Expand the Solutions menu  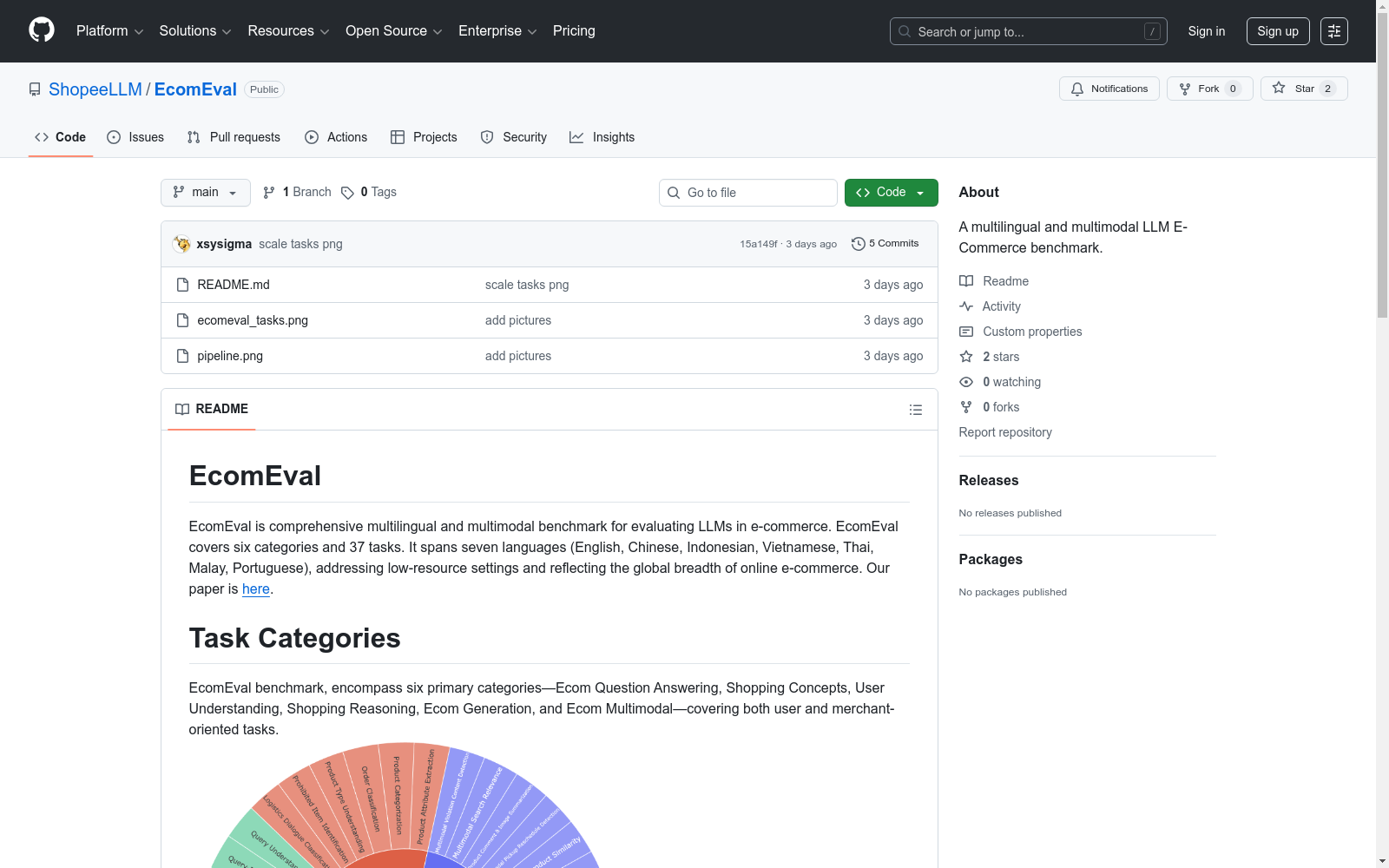(195, 31)
